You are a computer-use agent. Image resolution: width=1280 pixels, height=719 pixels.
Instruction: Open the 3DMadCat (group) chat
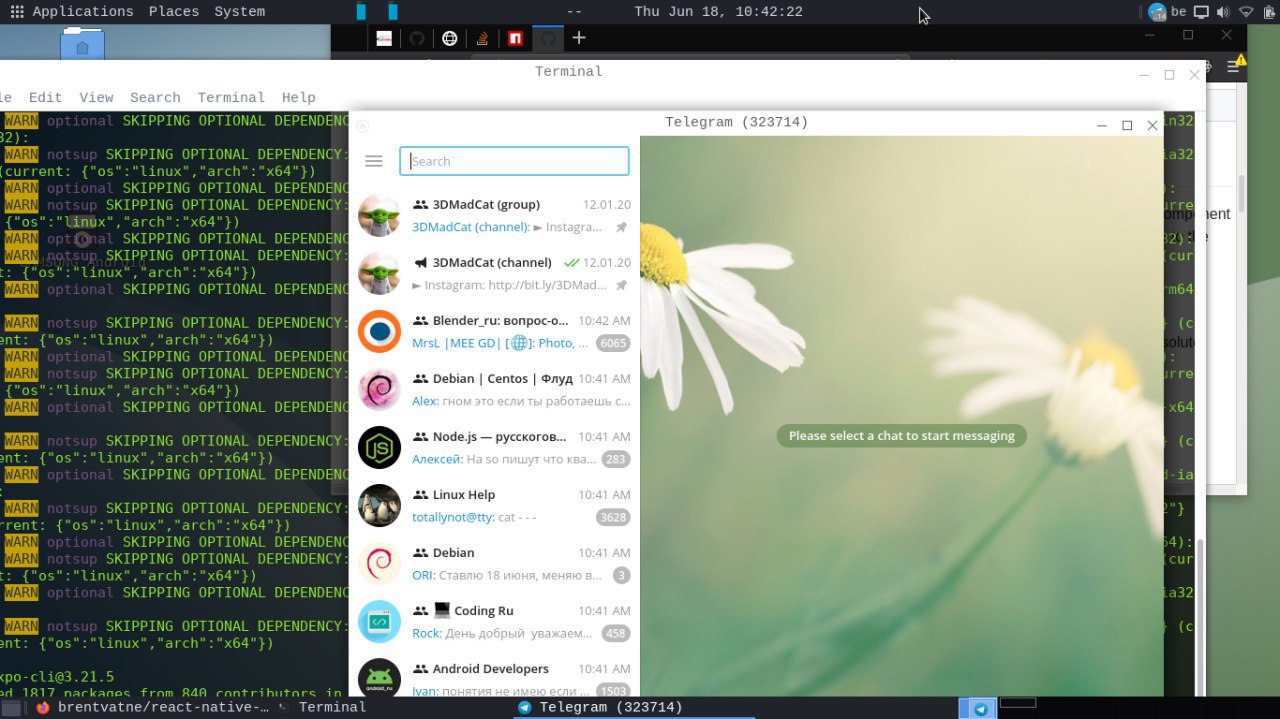pos(494,215)
